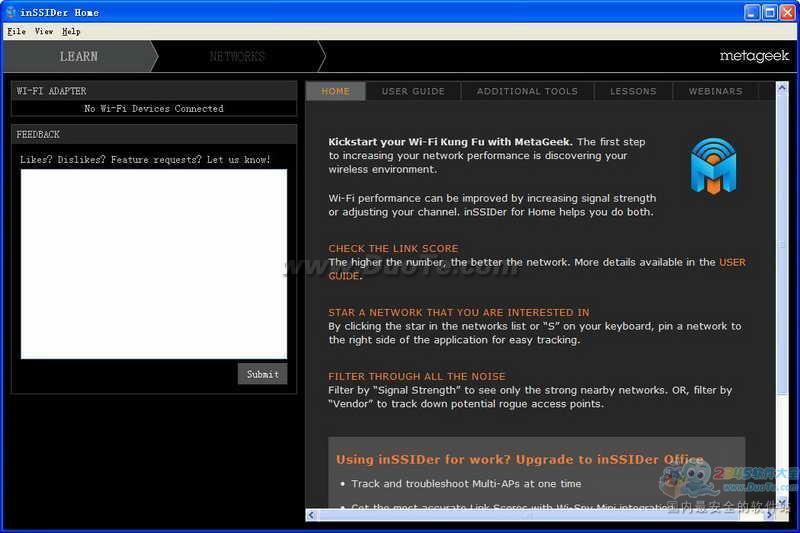The height and width of the screenshot is (533, 800).
Task: Click the inSSIDer title bar app icon
Action: [x=11, y=12]
